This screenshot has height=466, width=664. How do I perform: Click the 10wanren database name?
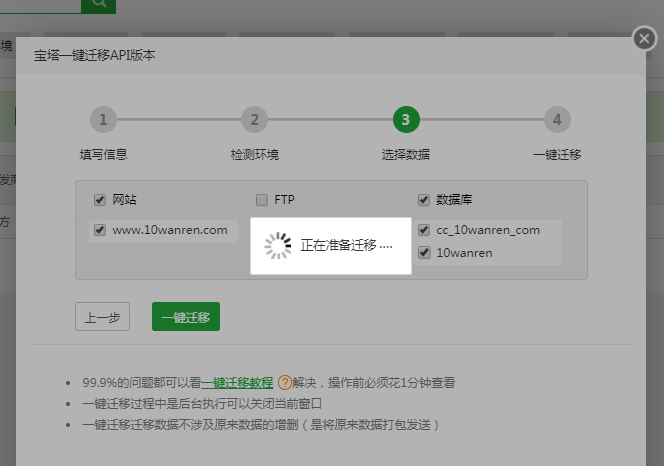coord(464,253)
